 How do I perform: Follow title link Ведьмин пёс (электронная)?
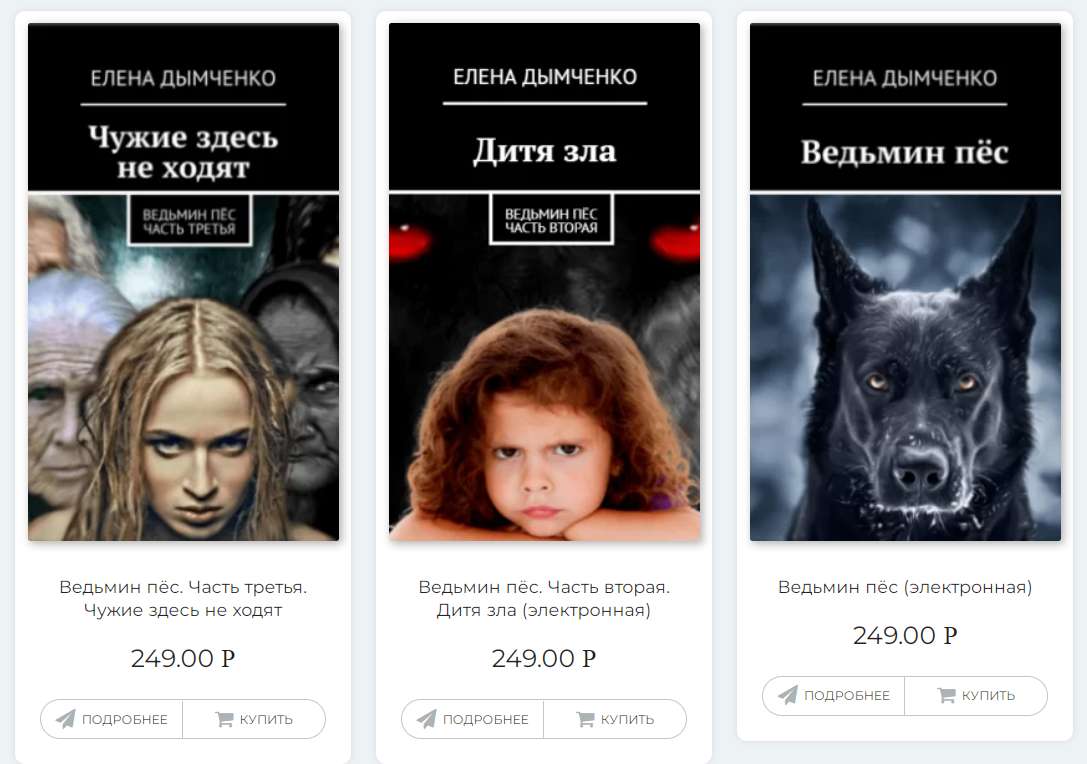click(905, 587)
